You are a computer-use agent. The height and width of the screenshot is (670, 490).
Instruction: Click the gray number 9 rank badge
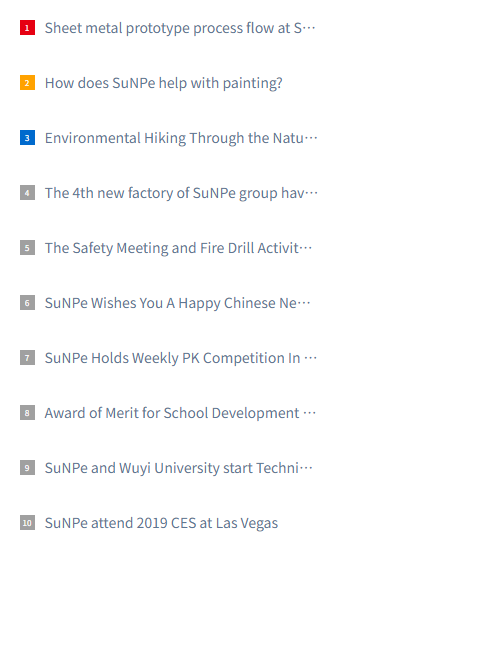pos(27,468)
